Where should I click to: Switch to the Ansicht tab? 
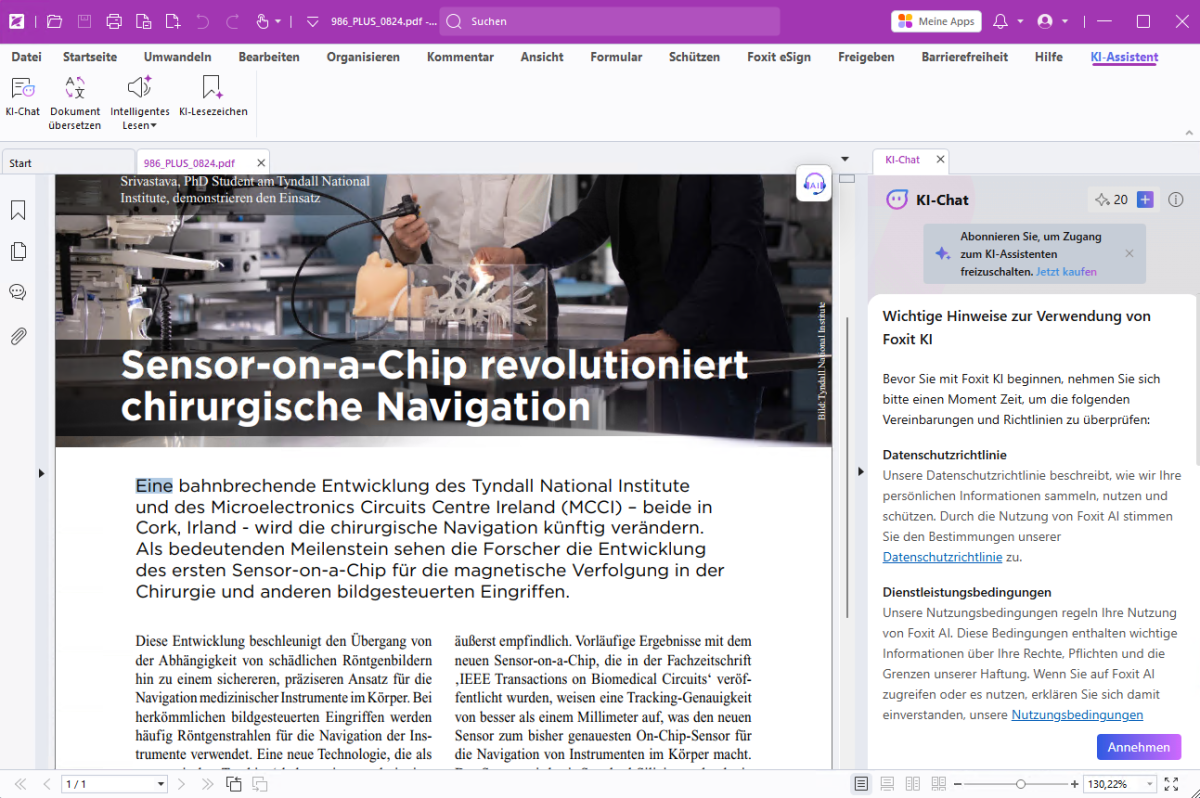(542, 57)
